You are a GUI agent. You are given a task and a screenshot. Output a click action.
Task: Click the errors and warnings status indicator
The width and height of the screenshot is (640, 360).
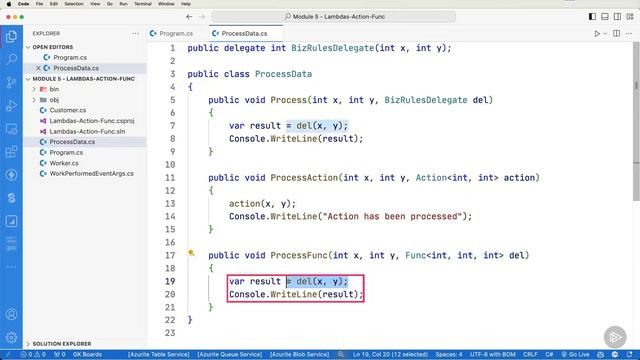tap(33, 355)
